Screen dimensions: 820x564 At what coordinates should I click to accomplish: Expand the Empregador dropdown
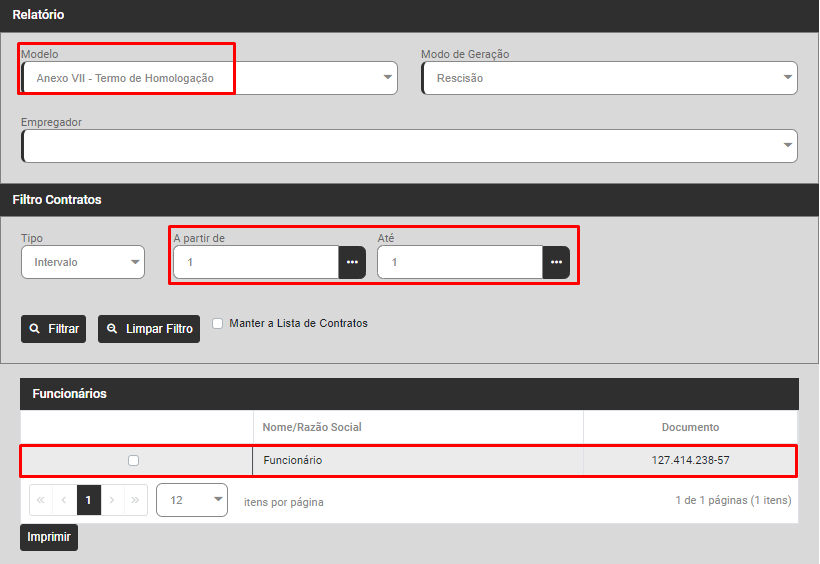409,146
